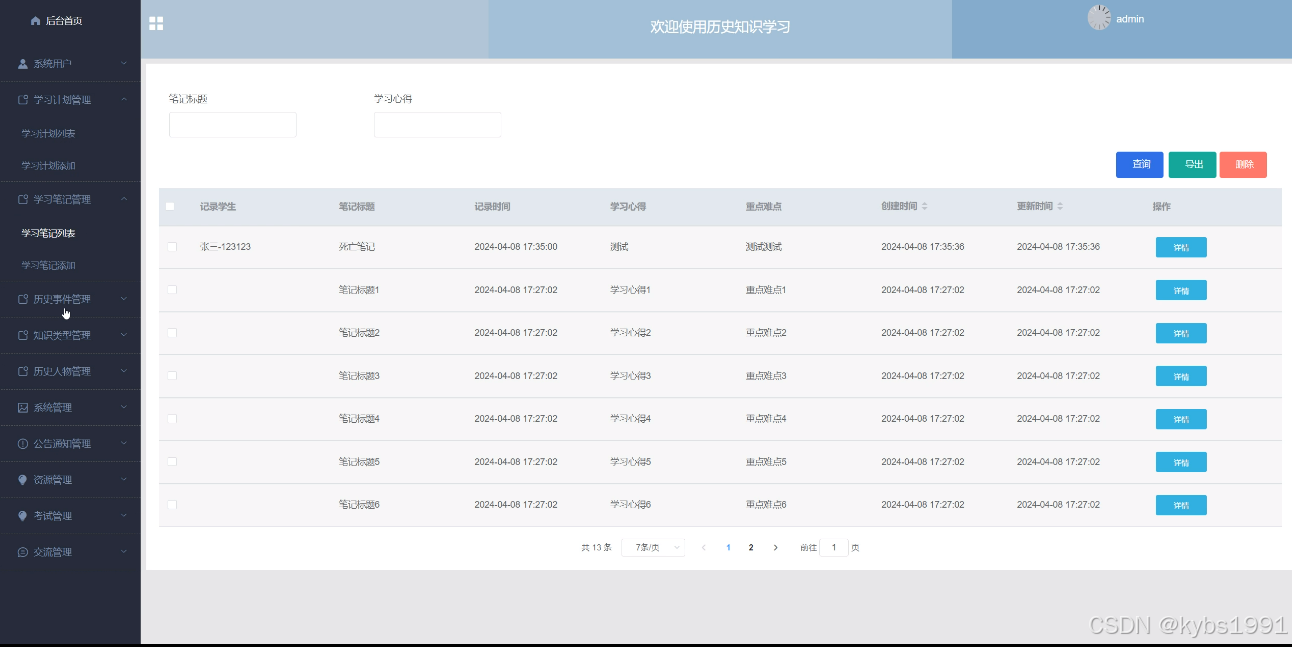This screenshot has height=647, width=1292.
Task: Tick the checkbox for the 笔记标题1 row
Action: point(172,289)
